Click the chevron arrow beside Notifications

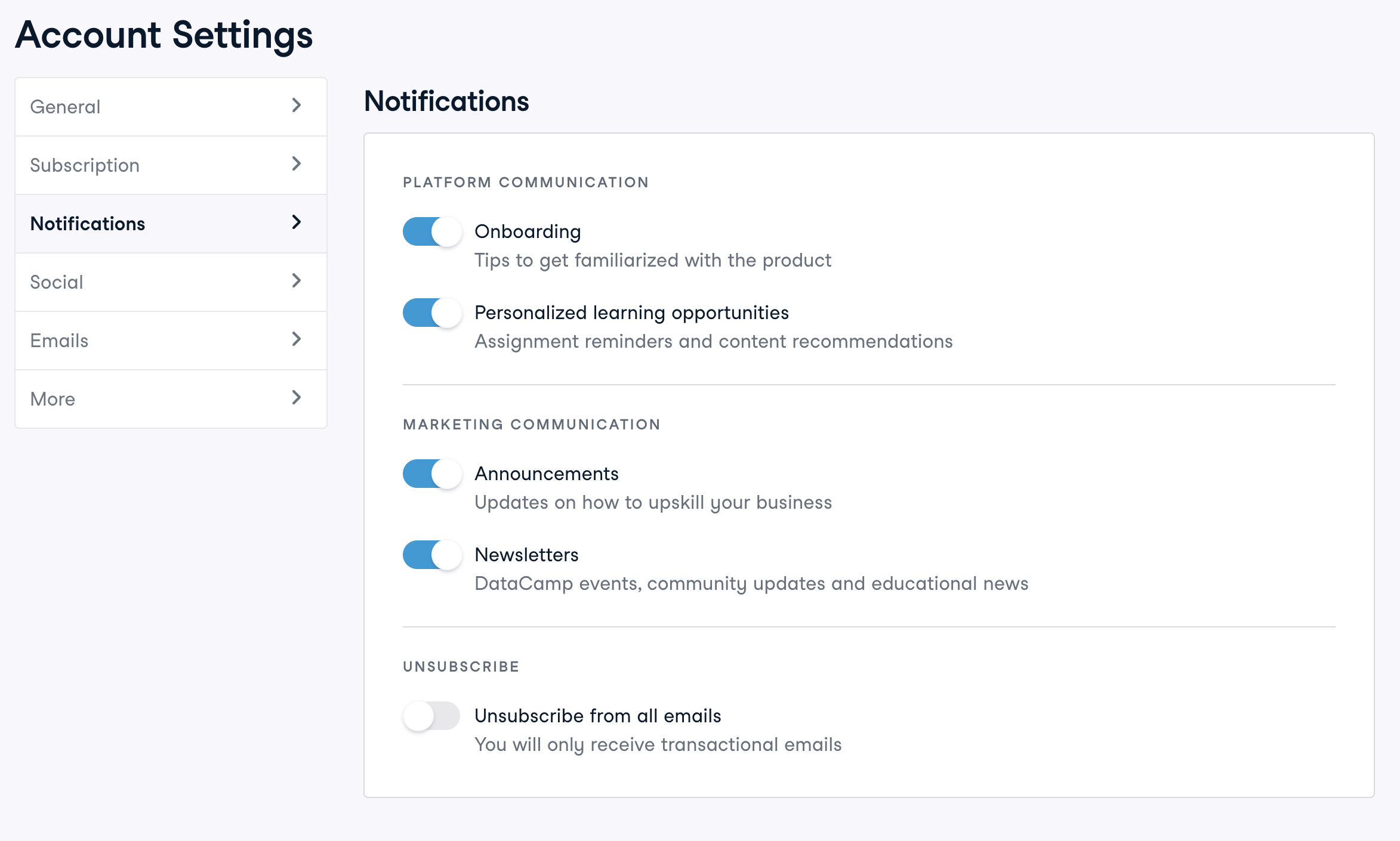297,222
